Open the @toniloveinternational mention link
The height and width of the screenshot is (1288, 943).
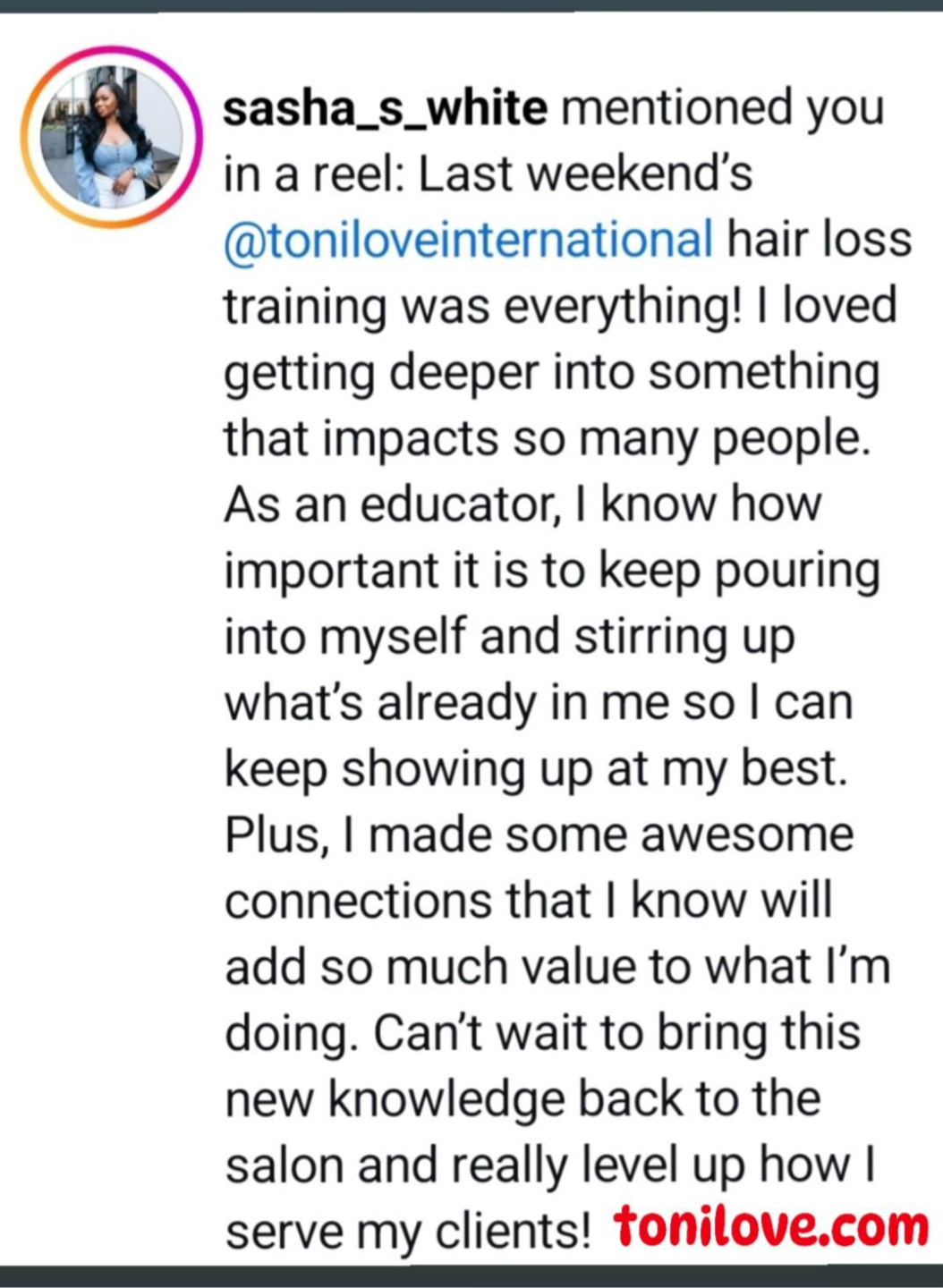pos(468,240)
